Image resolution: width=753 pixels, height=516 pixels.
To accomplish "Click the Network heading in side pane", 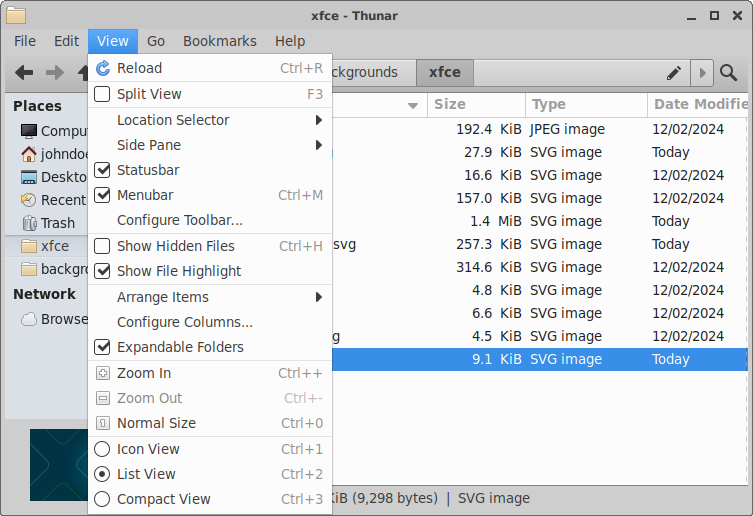I will (x=45, y=294).
